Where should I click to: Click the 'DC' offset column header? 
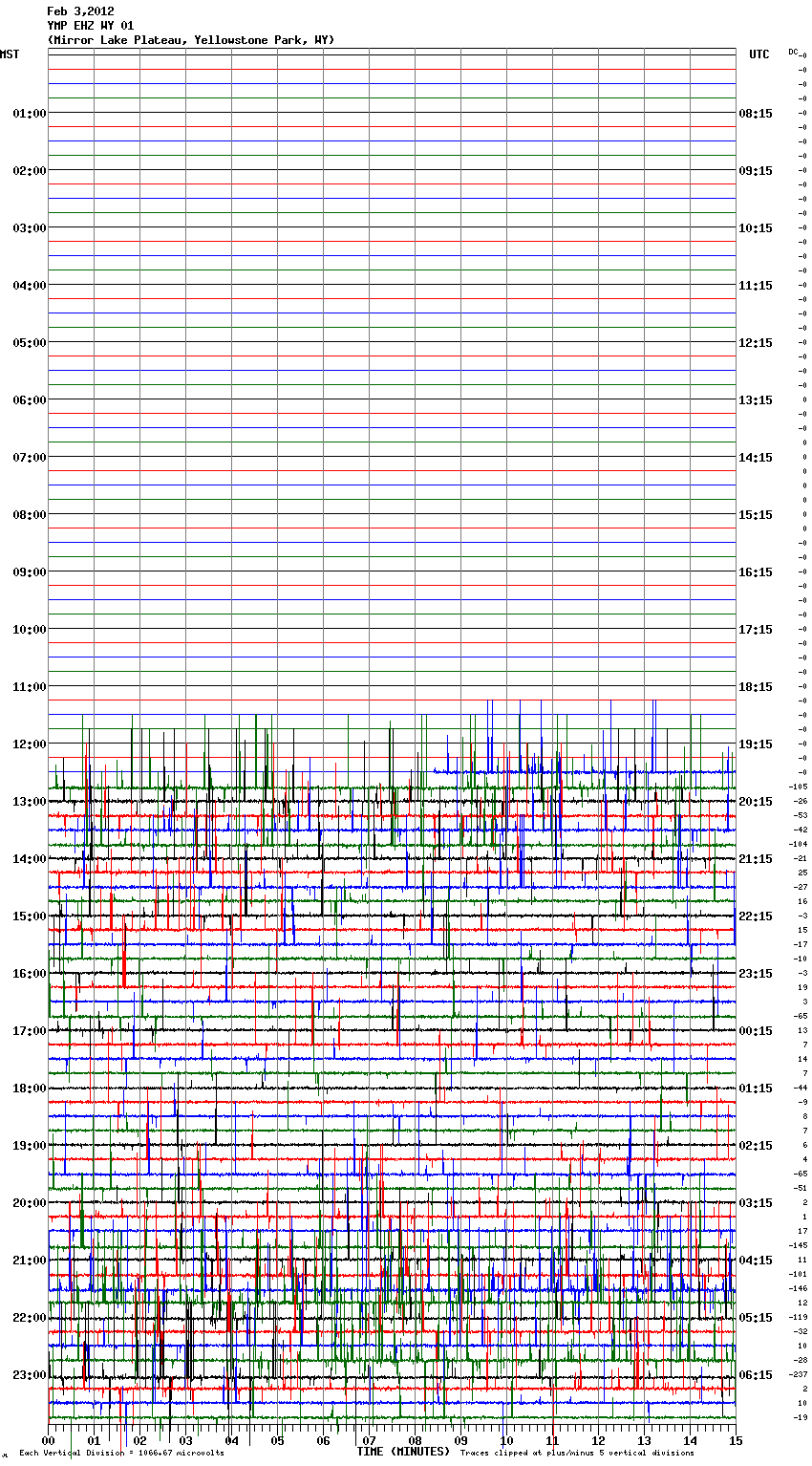795,53
